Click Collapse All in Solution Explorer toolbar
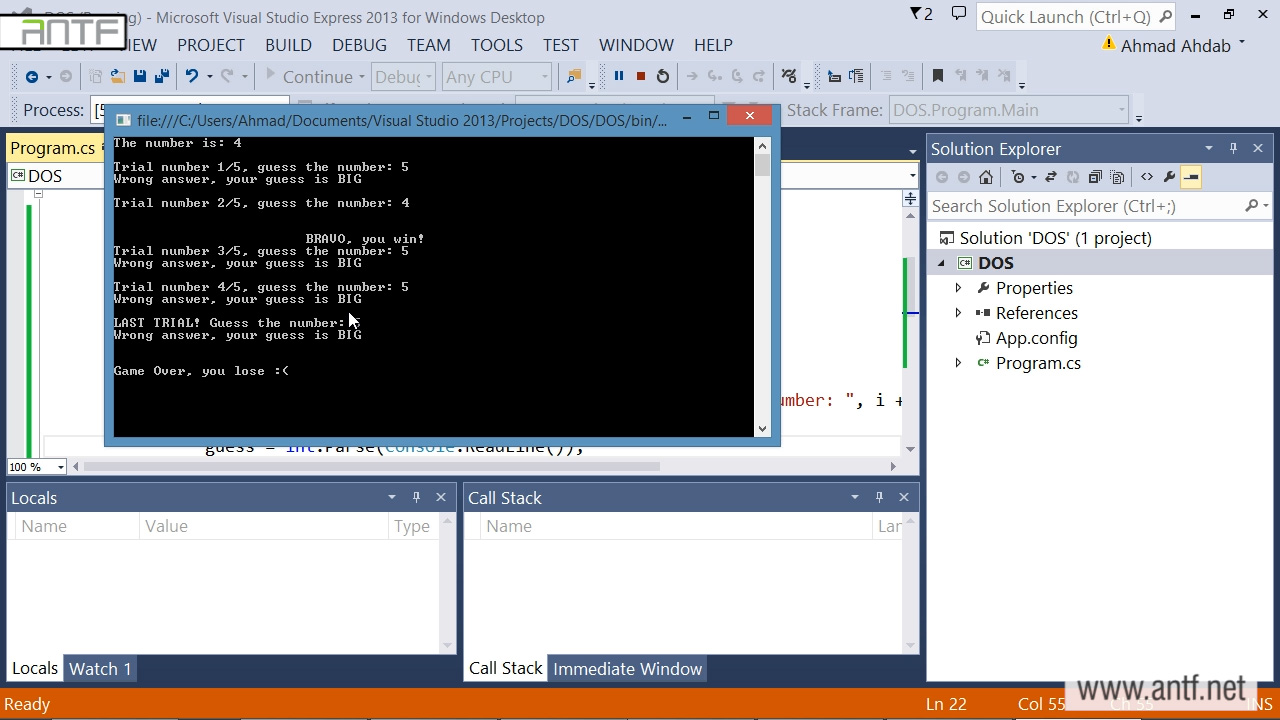 coord(1095,177)
